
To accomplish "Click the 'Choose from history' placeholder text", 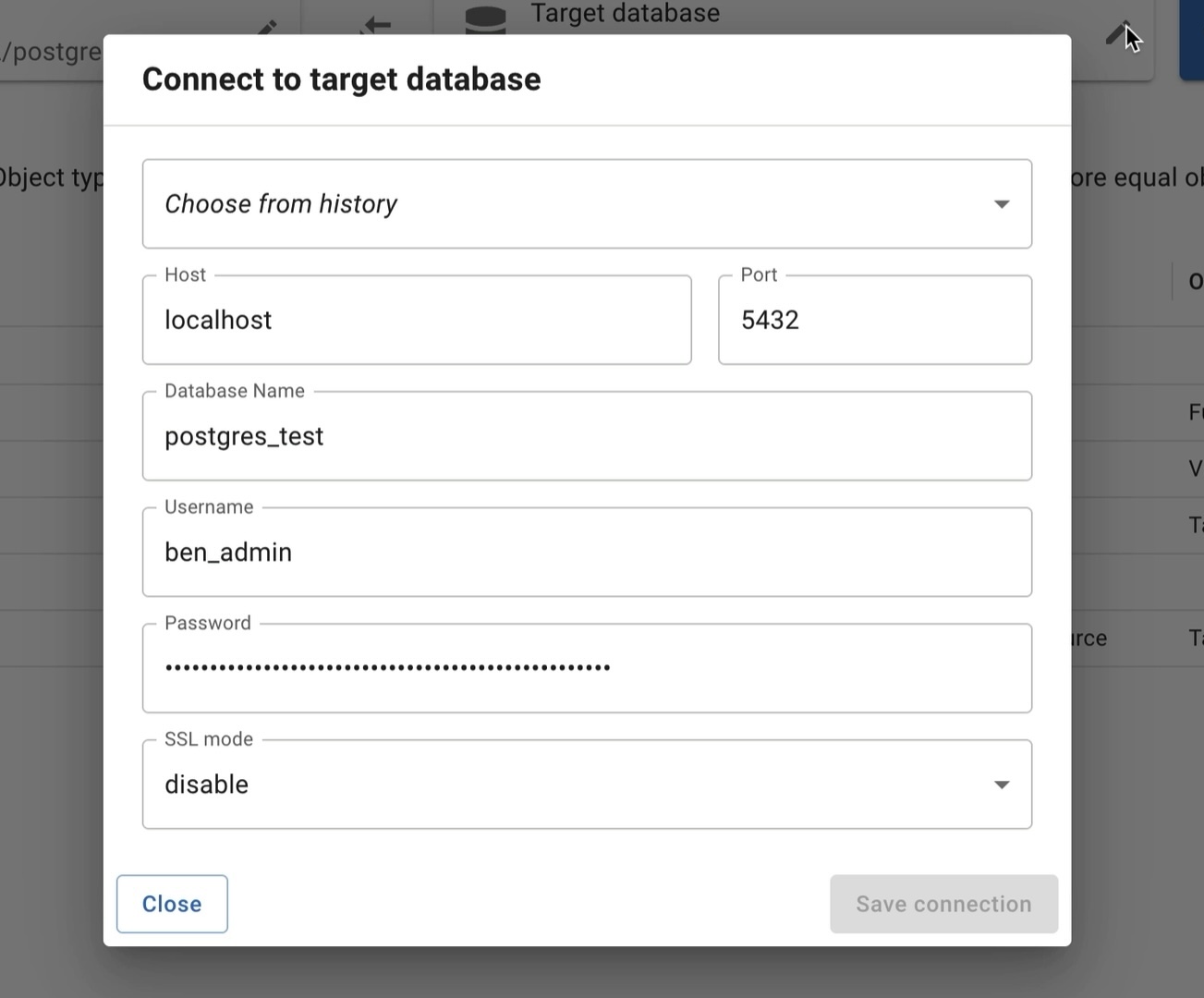I will tap(281, 204).
